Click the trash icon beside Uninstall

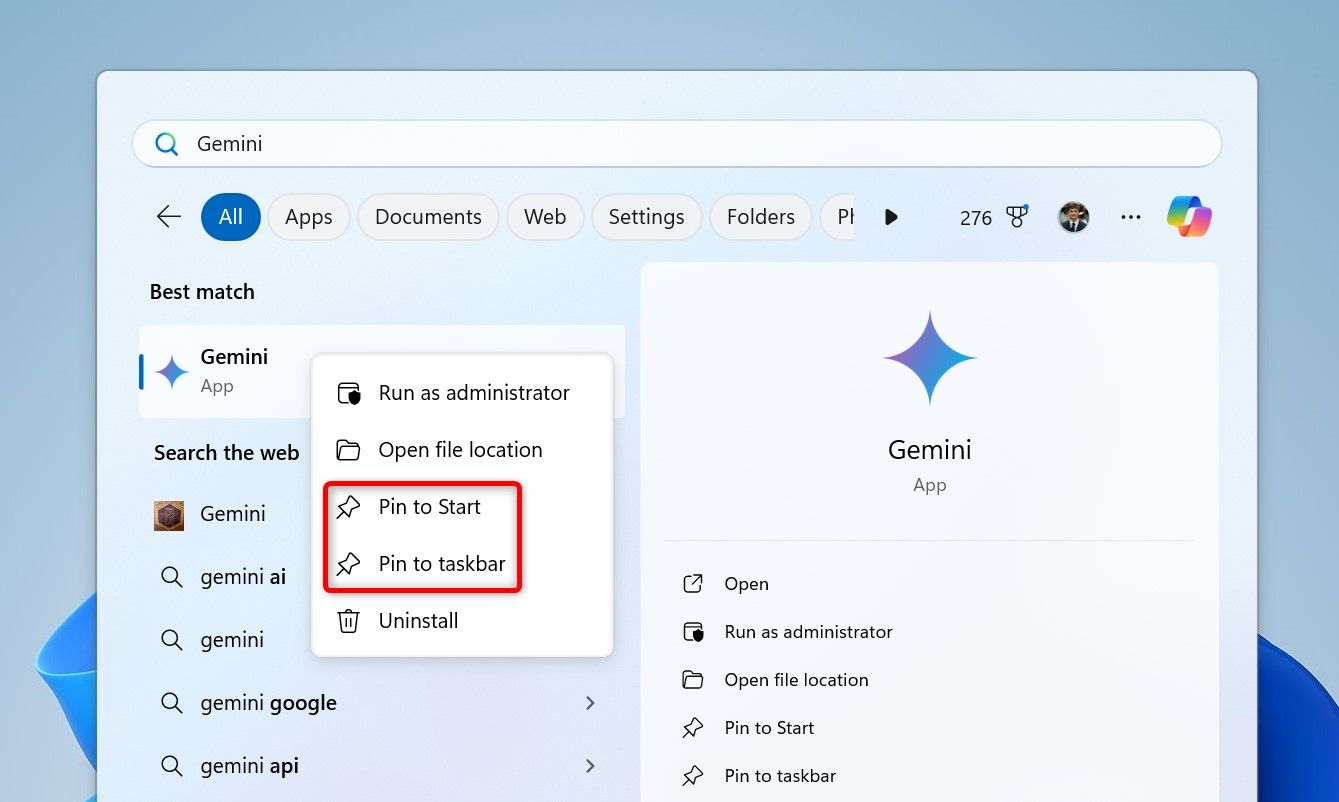click(x=348, y=621)
